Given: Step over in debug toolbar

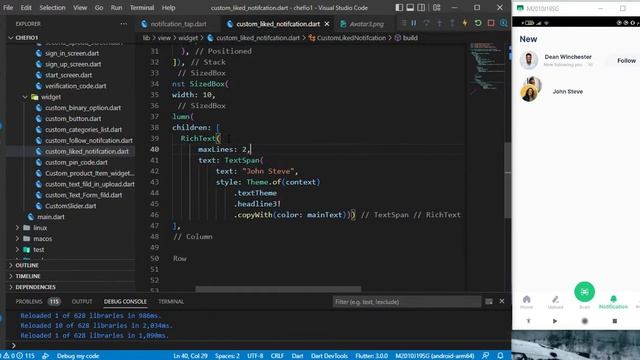Looking at the screenshot, I should [x=427, y=23].
